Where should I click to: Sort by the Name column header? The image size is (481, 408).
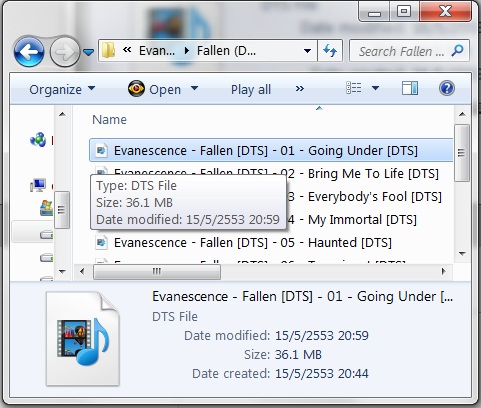click(109, 119)
